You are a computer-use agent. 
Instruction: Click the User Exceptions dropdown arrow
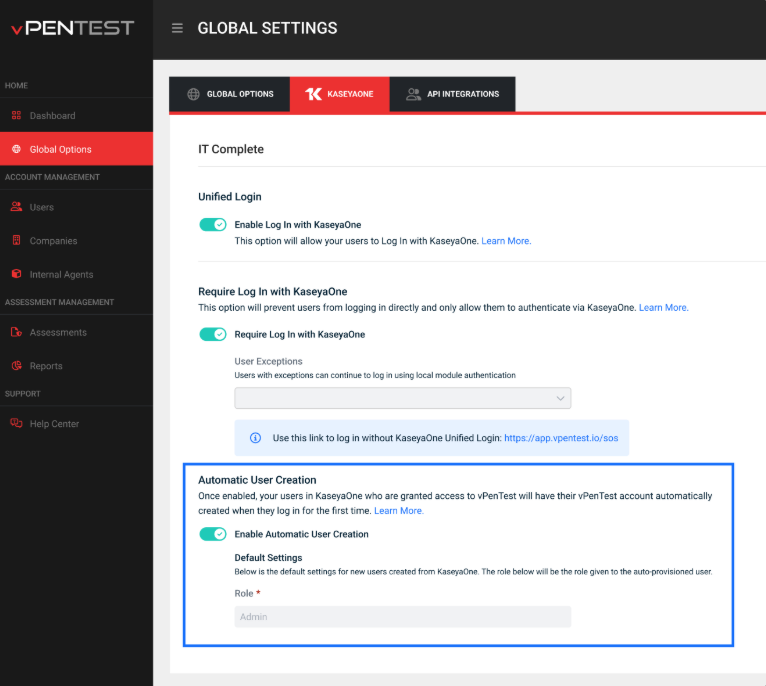(560, 398)
